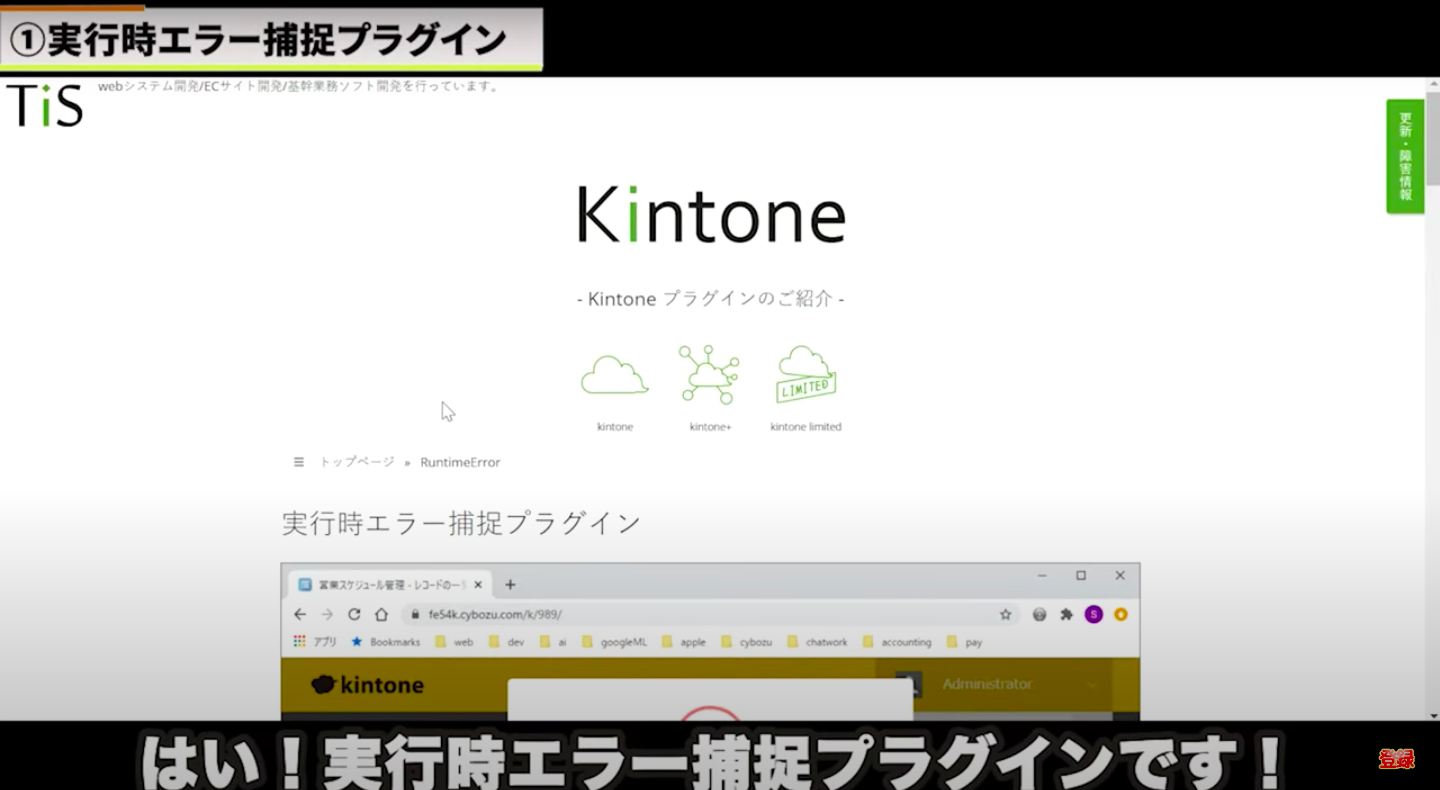This screenshot has height=790, width=1440.
Task: Click the puzzle-piece extensions icon
Action: coord(1067,614)
